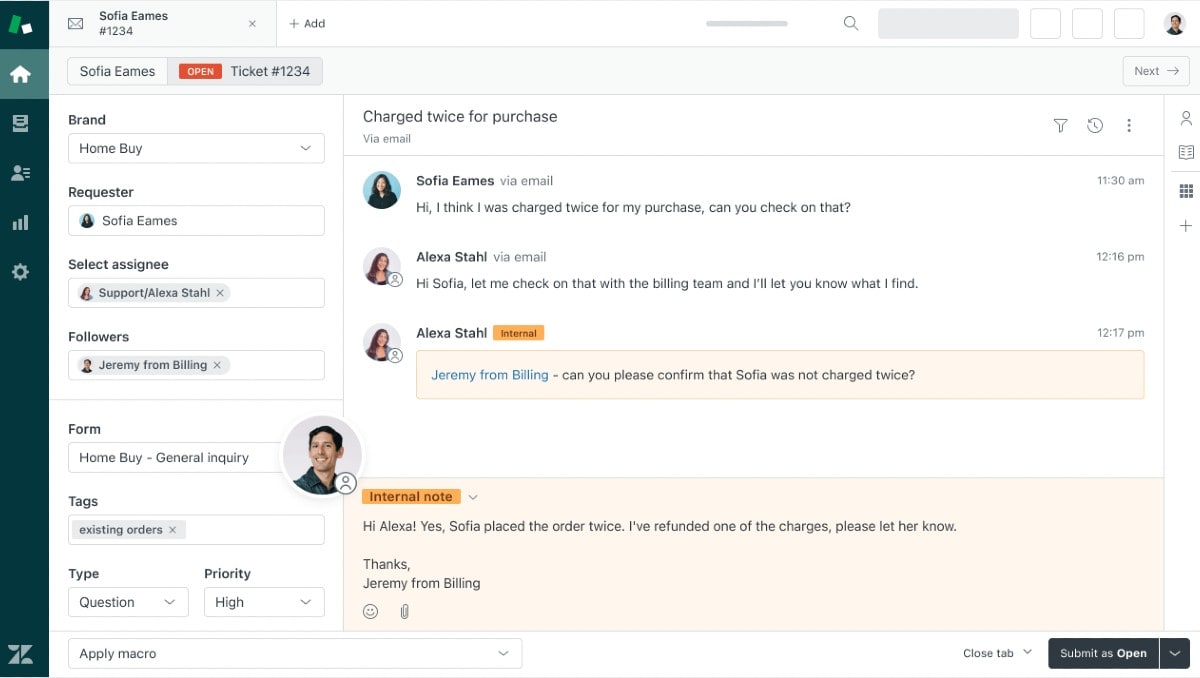
Task: Open the Reporting analytics icon
Action: (23, 222)
